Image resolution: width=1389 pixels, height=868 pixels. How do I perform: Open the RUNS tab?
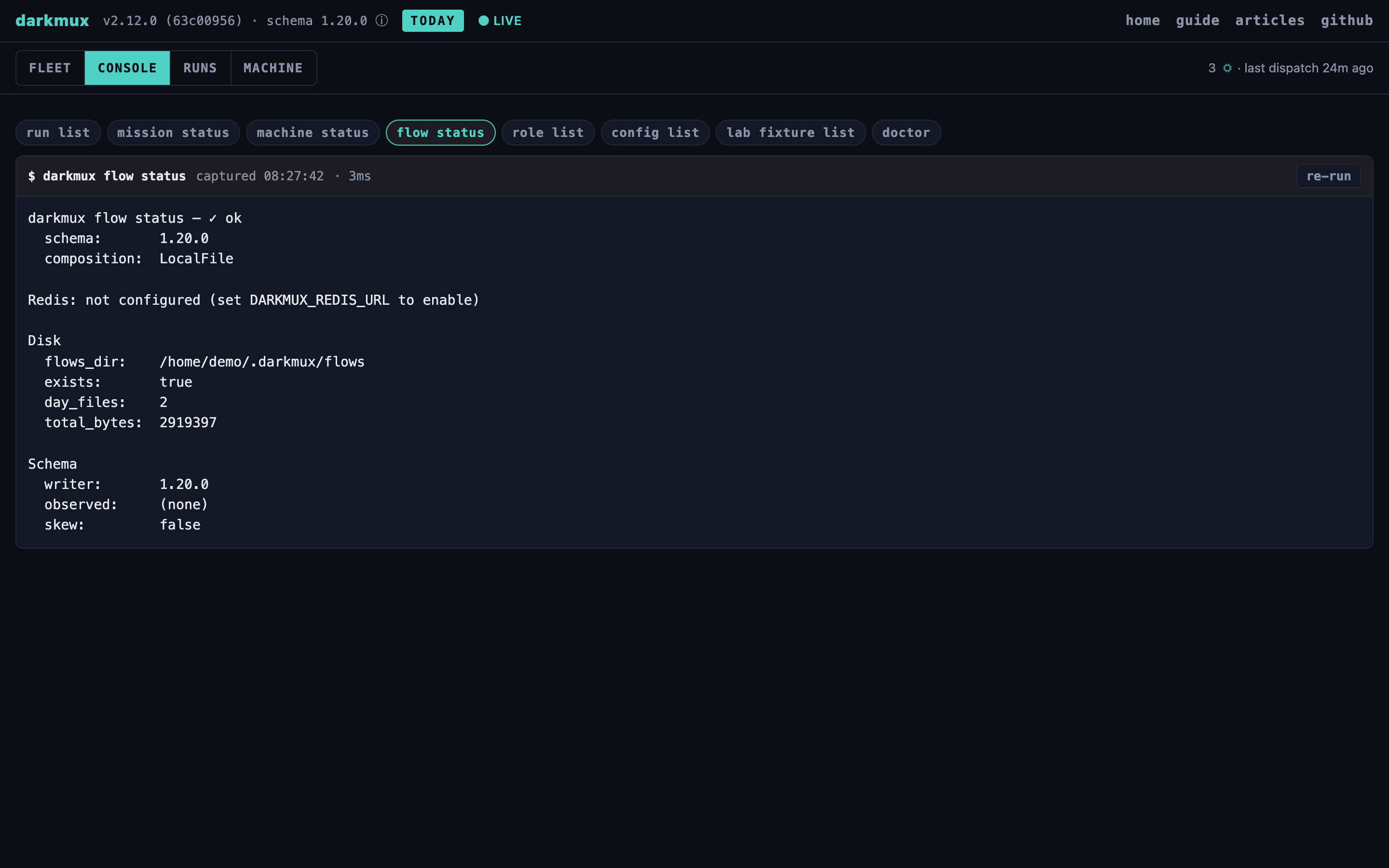pos(200,68)
